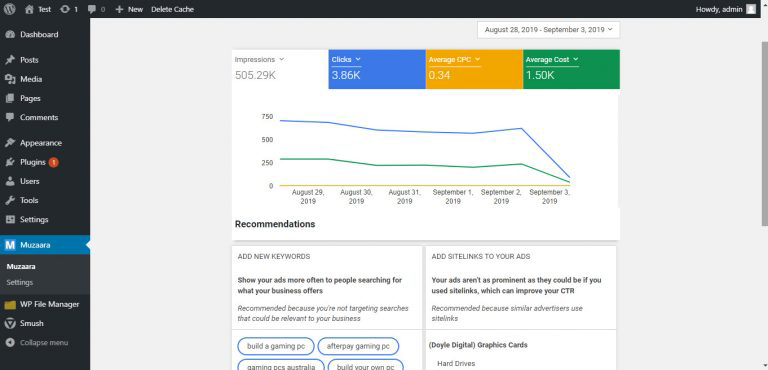
Task: Expand the Clicks metric dropdown
Action: click(x=358, y=59)
